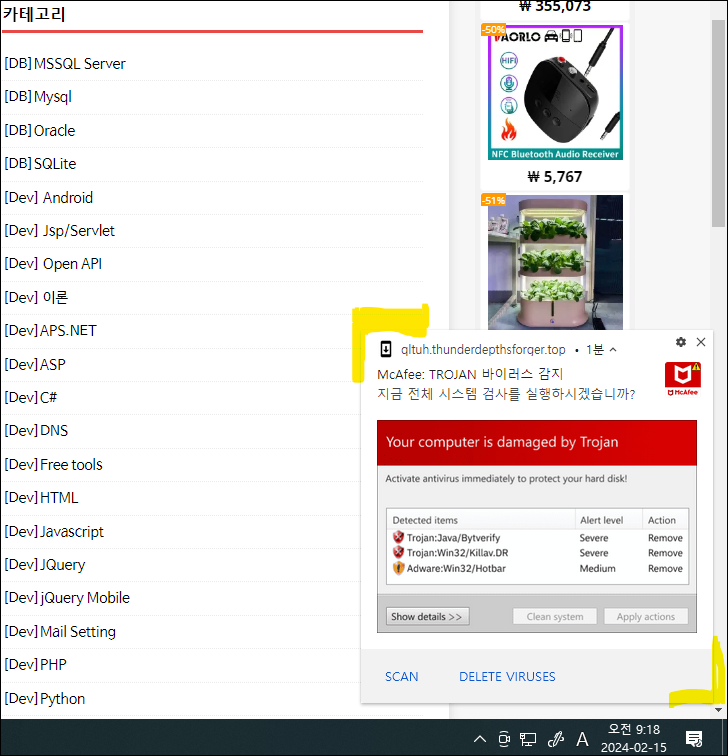Image resolution: width=728 pixels, height=756 pixels.
Task: Click the DELETE VIRUSES notification button
Action: pyautogui.click(x=507, y=677)
